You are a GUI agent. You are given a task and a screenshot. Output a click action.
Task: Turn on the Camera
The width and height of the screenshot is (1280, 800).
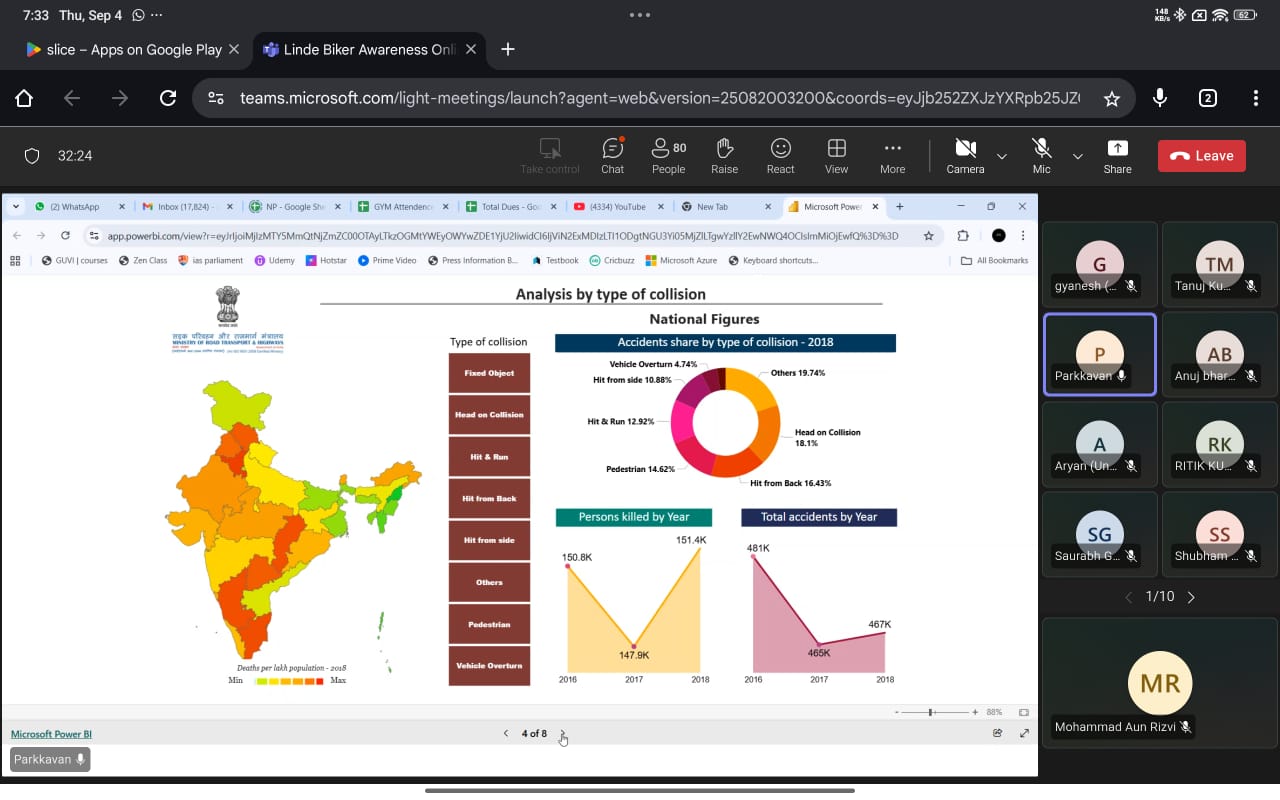[x=965, y=155]
